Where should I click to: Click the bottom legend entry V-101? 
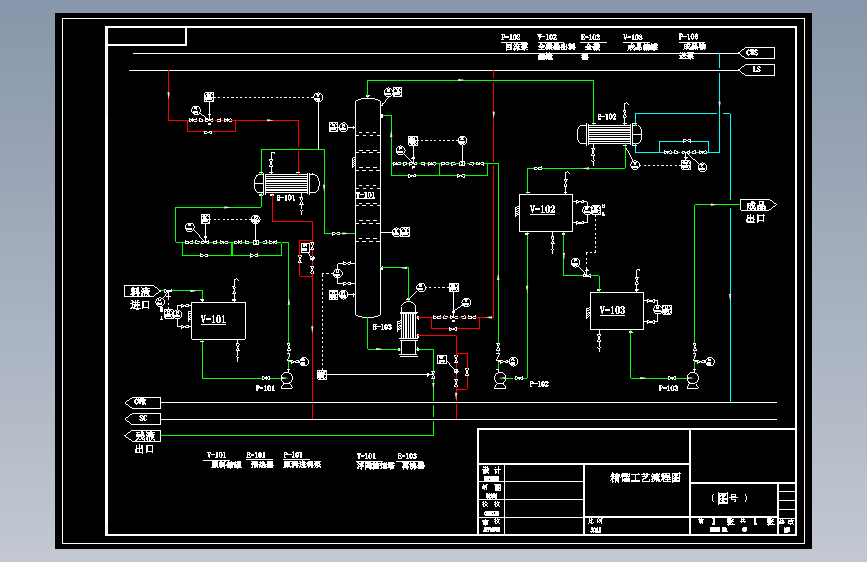(x=224, y=460)
